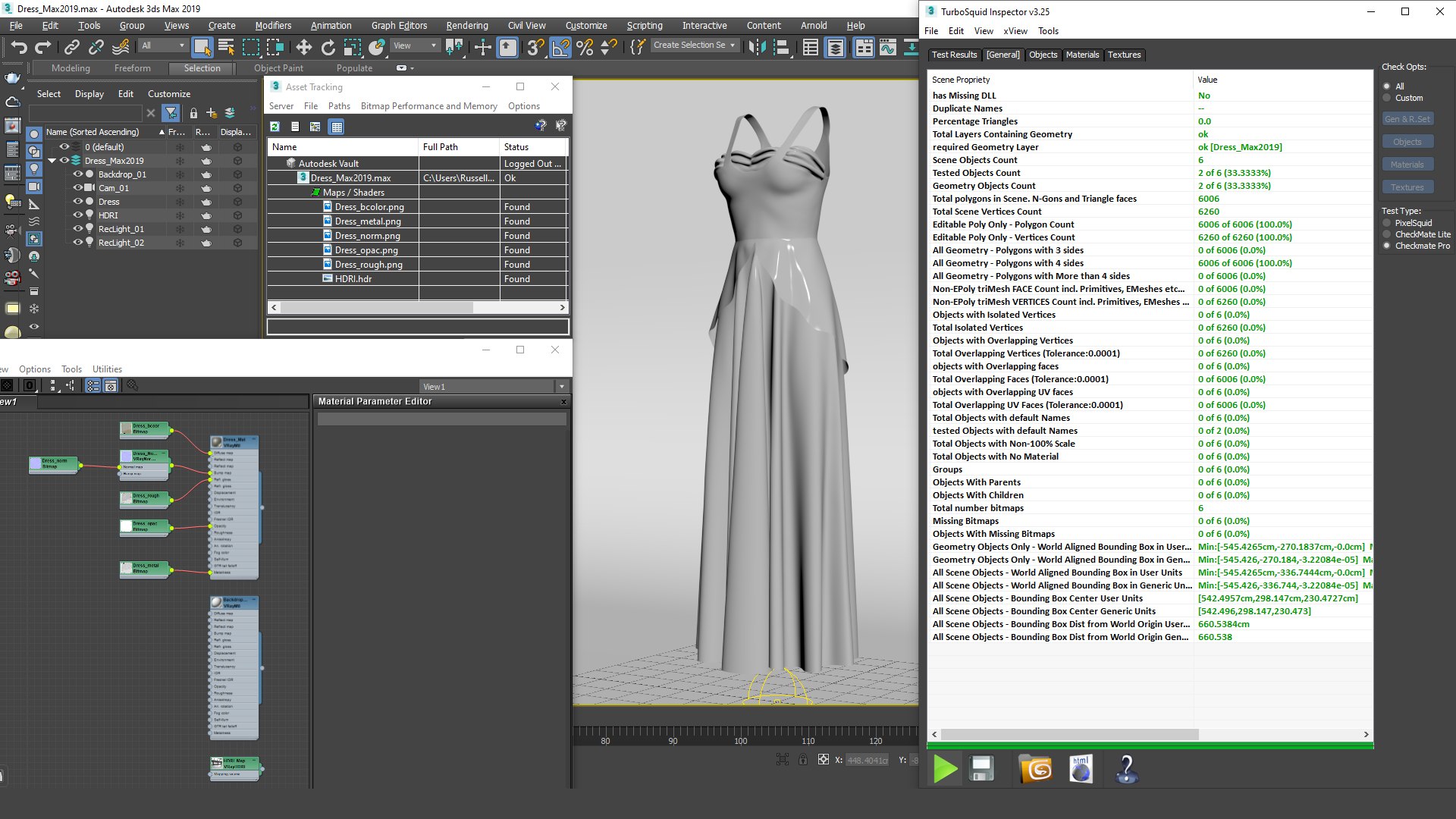Choose the Rectangular Selection Region tool
1456x819 pixels.
[250, 47]
